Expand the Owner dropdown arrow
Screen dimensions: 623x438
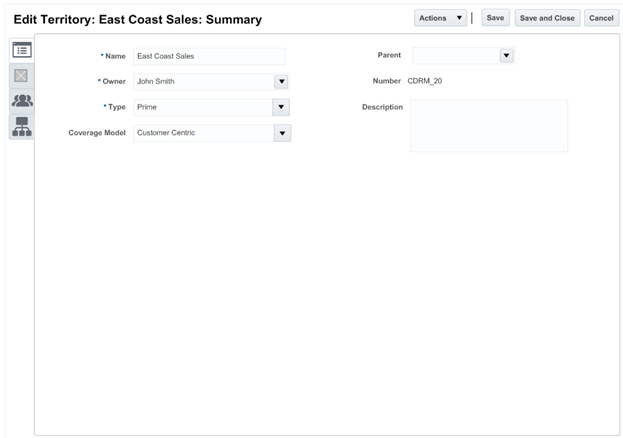coord(282,82)
